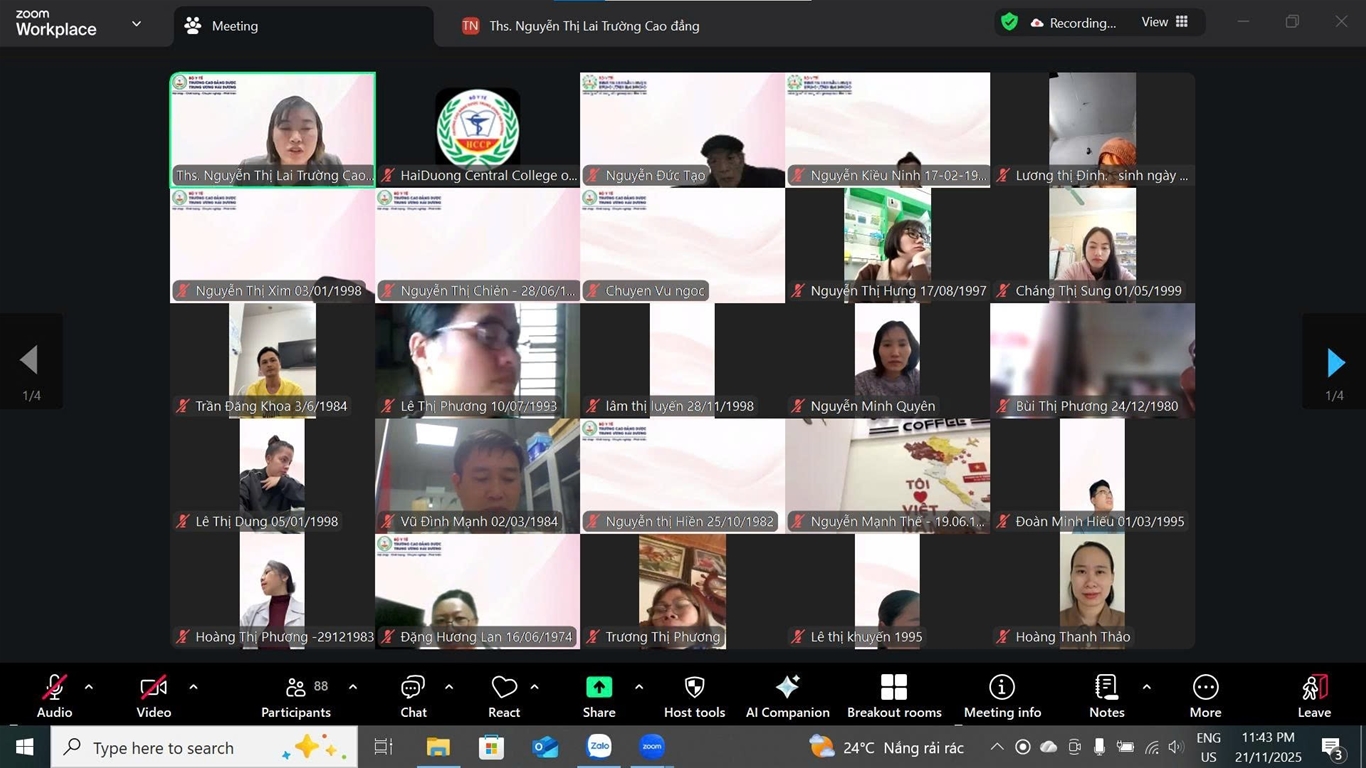Select the Ths. Nguyễn Thị Lai tab
The height and width of the screenshot is (768, 1366).
tap(594, 26)
